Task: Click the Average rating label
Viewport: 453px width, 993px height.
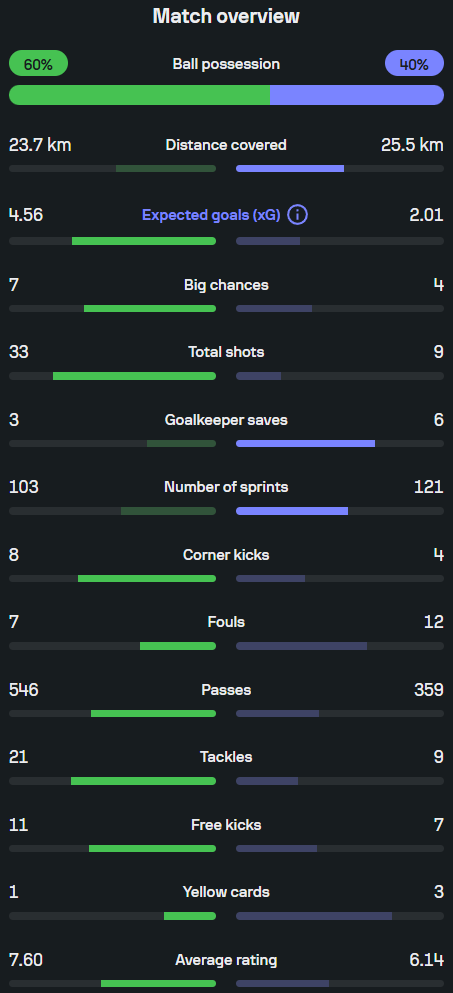Action: click(x=226, y=960)
